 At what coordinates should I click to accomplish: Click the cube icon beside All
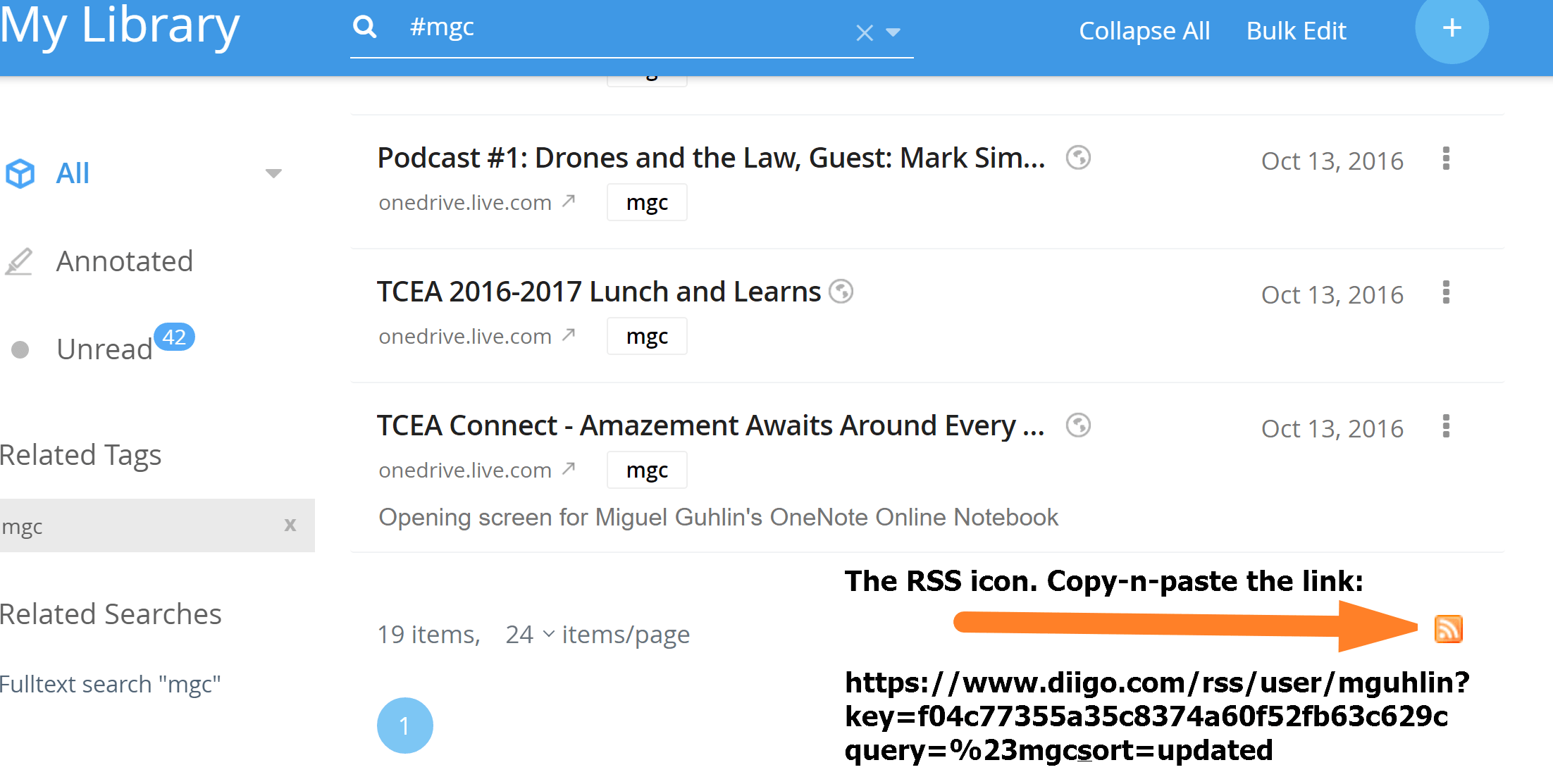[20, 173]
